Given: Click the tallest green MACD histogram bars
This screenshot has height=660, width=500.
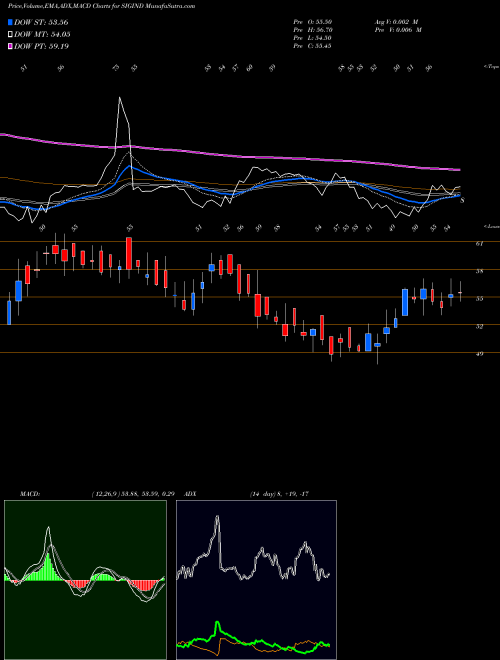Looking at the screenshot, I should point(48,566).
